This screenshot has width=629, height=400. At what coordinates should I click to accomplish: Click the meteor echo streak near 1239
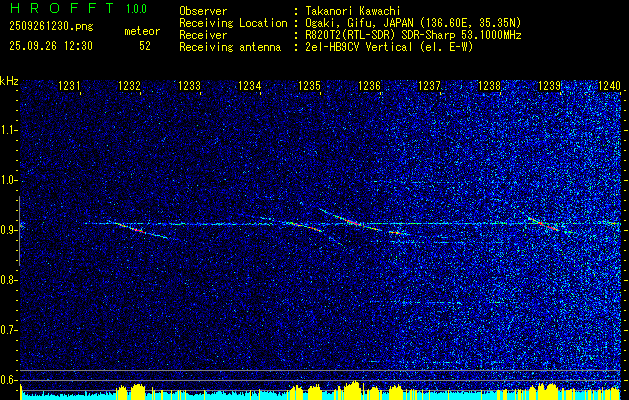pyautogui.click(x=545, y=224)
